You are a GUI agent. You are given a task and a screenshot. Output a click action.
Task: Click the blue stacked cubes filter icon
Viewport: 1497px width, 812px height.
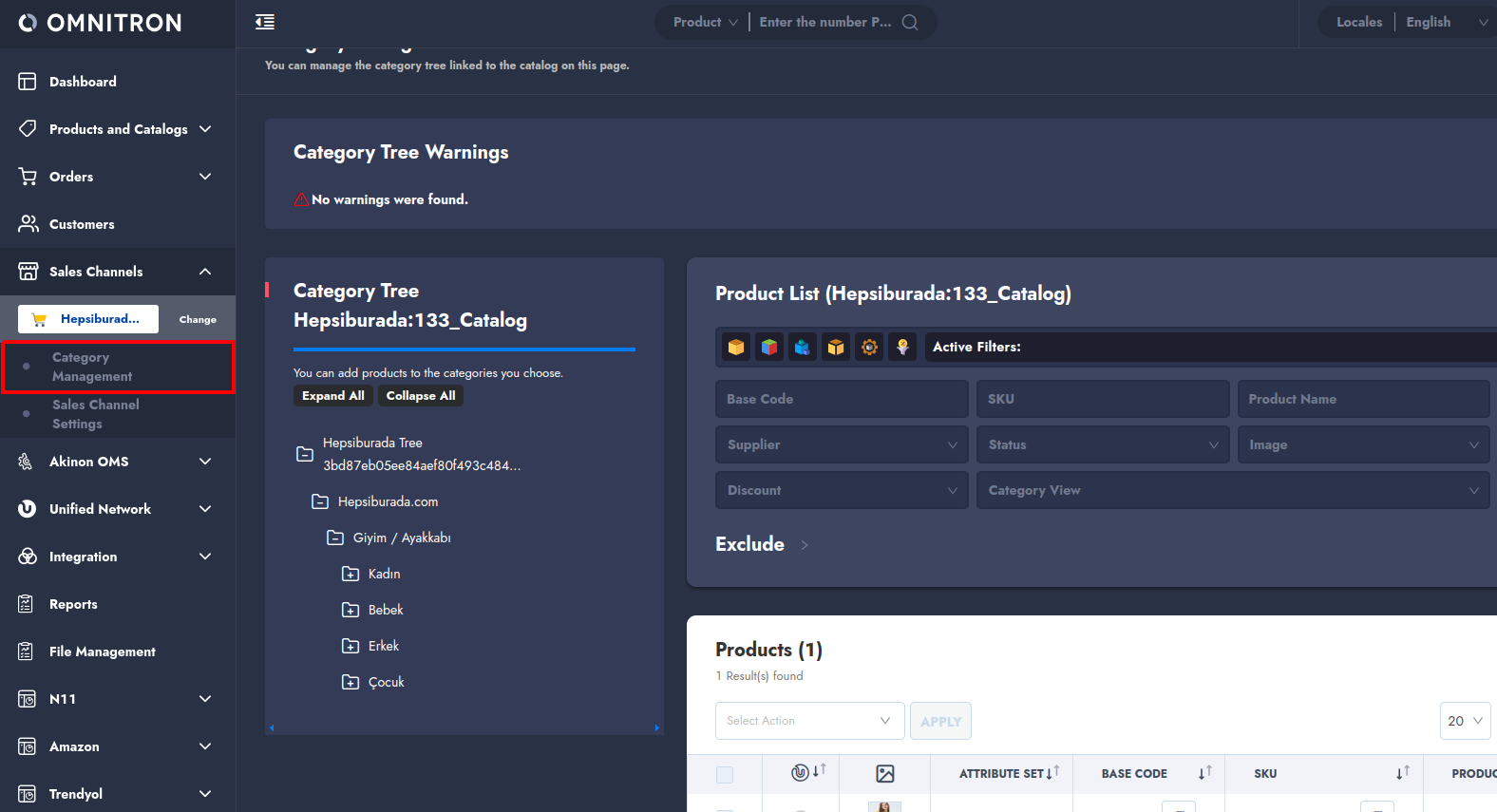click(803, 348)
